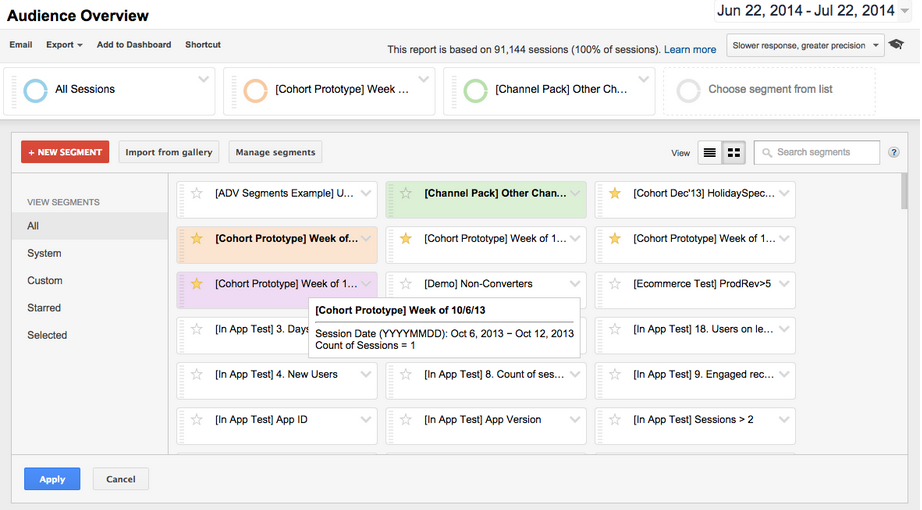The height and width of the screenshot is (510, 922).
Task: Click the red New Segment button
Action: coord(65,152)
